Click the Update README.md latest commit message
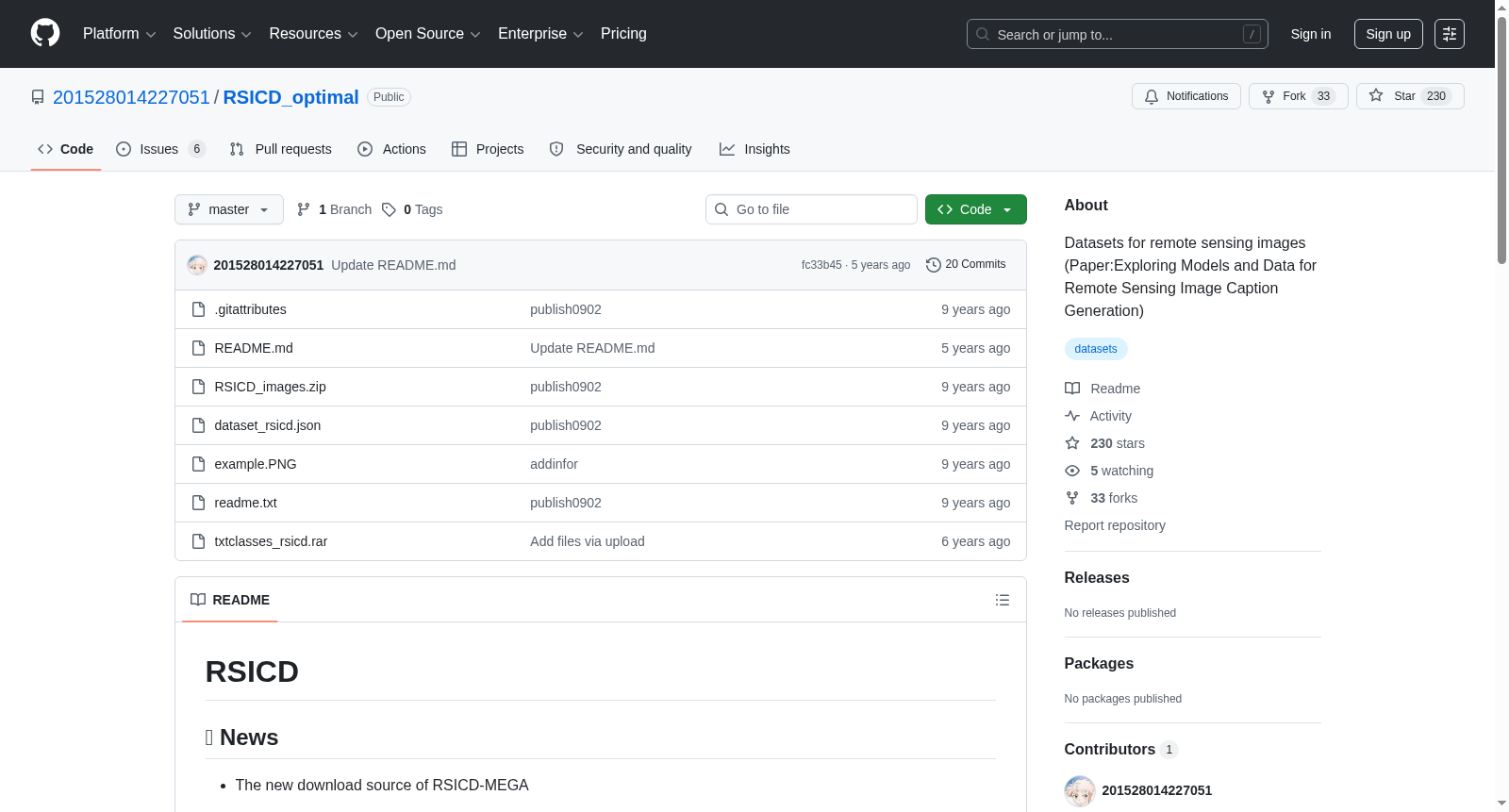Image resolution: width=1509 pixels, height=812 pixels. 393,265
